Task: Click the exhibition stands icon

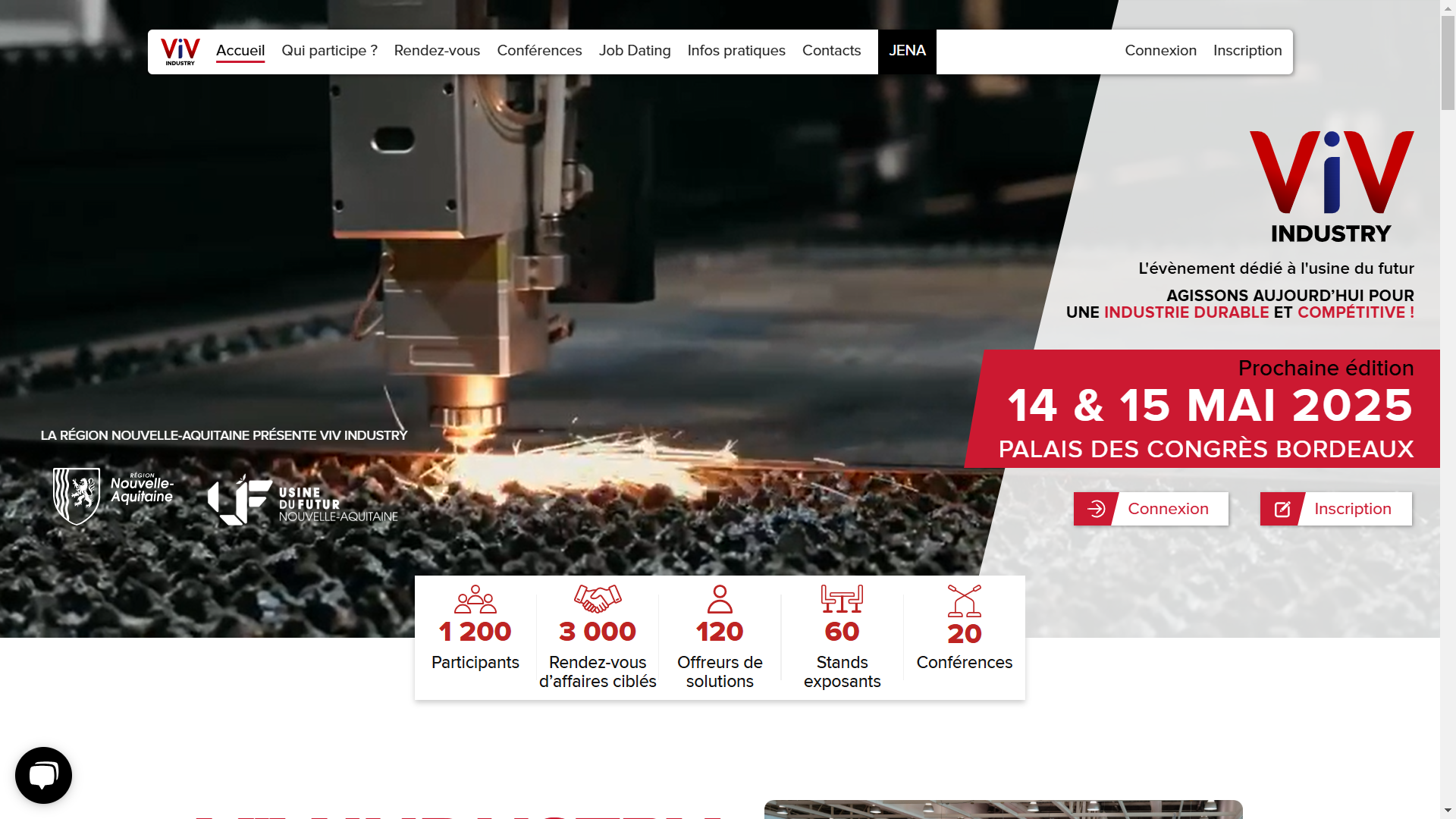Action: 842,599
